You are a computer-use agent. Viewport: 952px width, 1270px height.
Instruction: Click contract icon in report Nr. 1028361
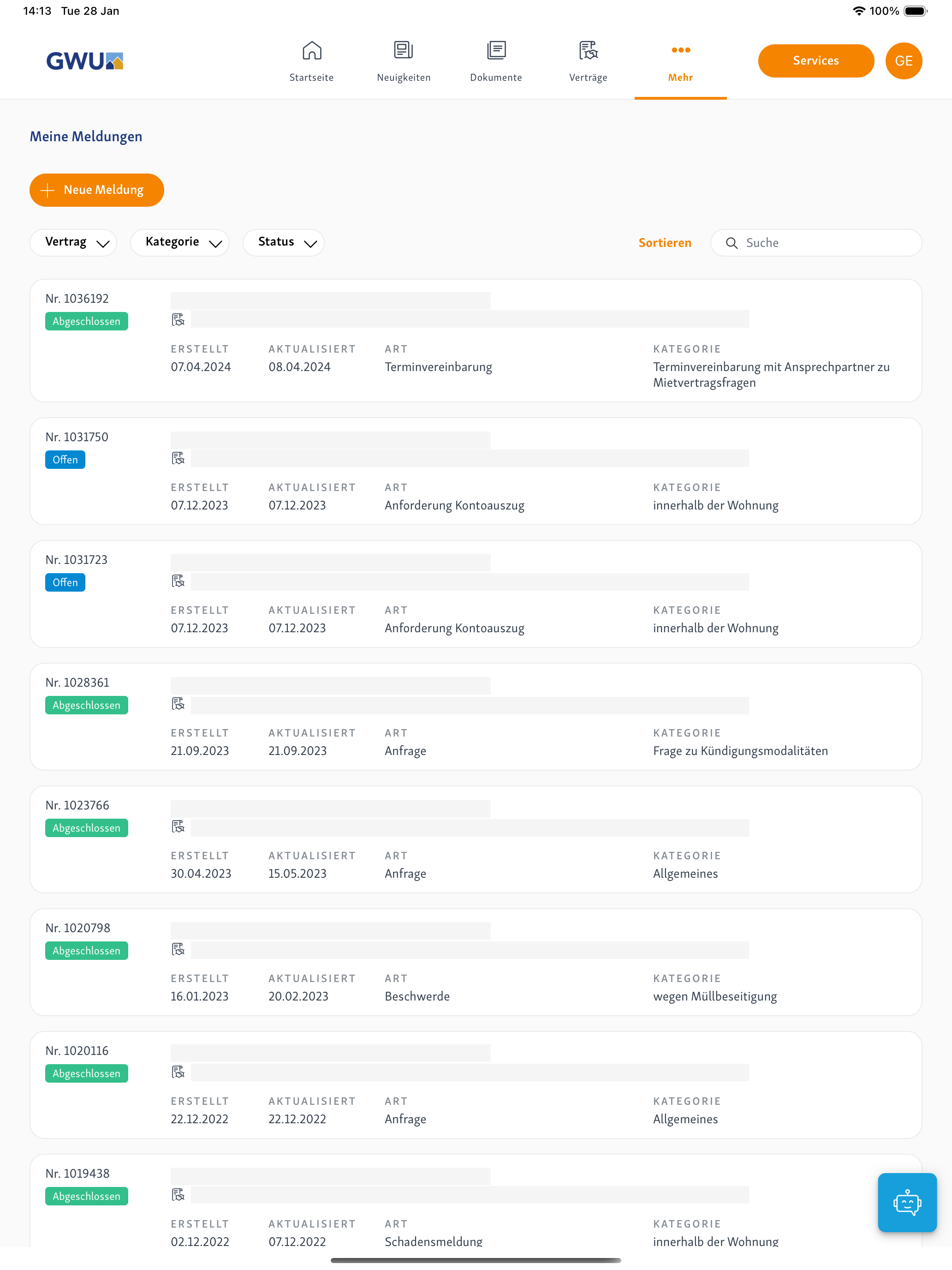[x=178, y=704]
